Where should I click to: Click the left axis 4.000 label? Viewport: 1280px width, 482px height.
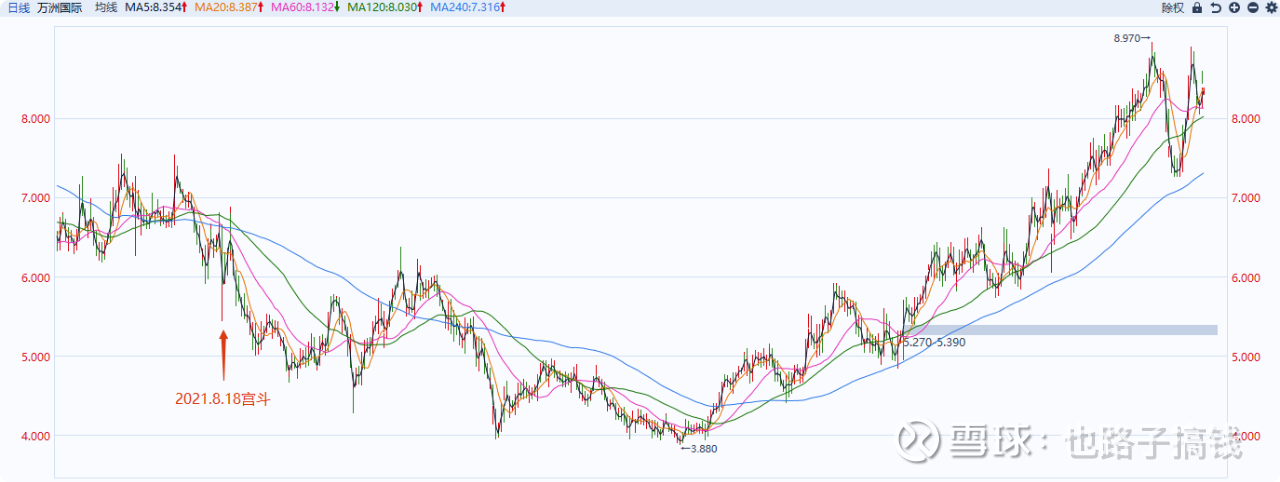(36, 436)
